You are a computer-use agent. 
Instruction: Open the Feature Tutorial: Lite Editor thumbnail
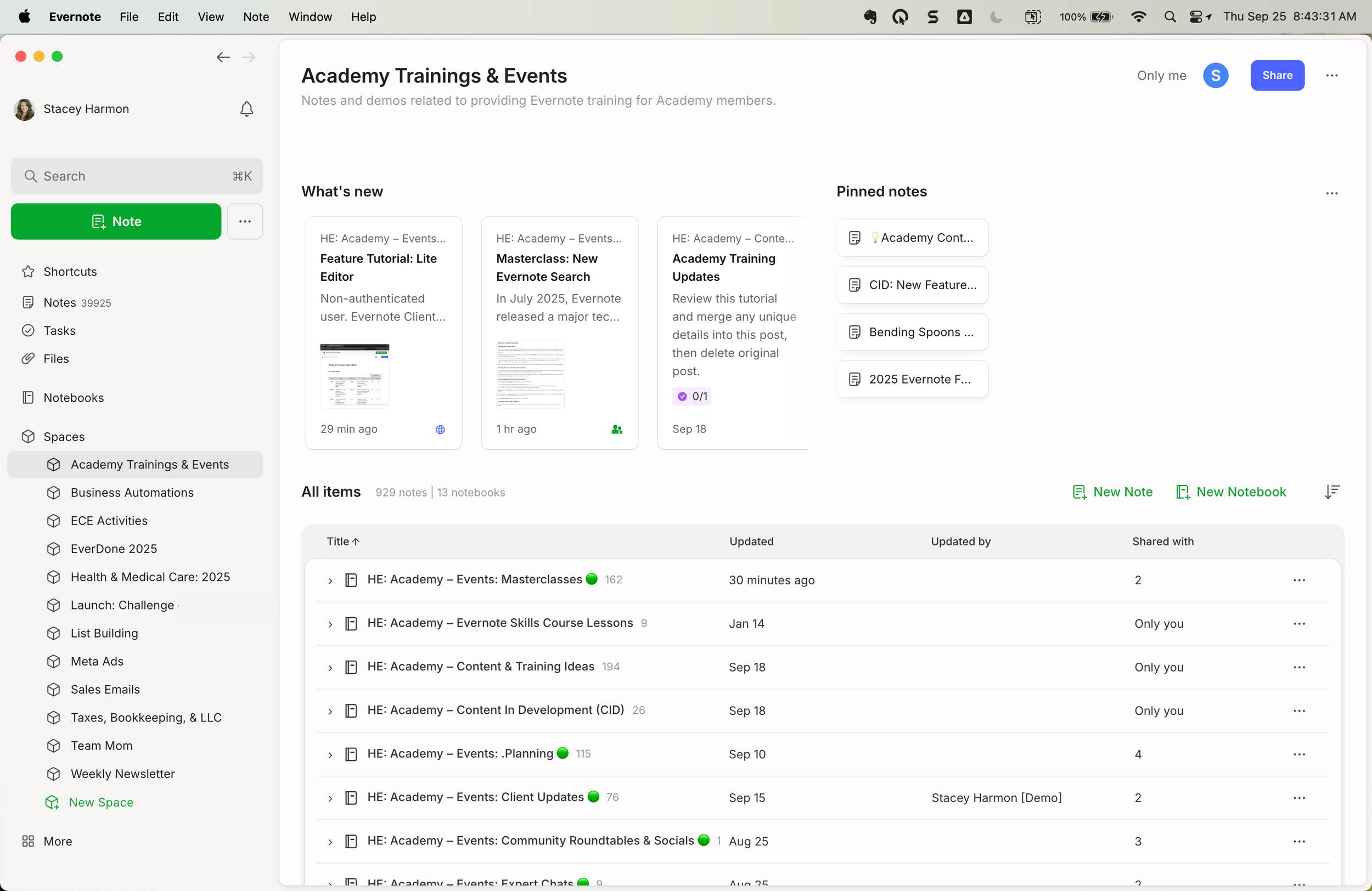355,376
